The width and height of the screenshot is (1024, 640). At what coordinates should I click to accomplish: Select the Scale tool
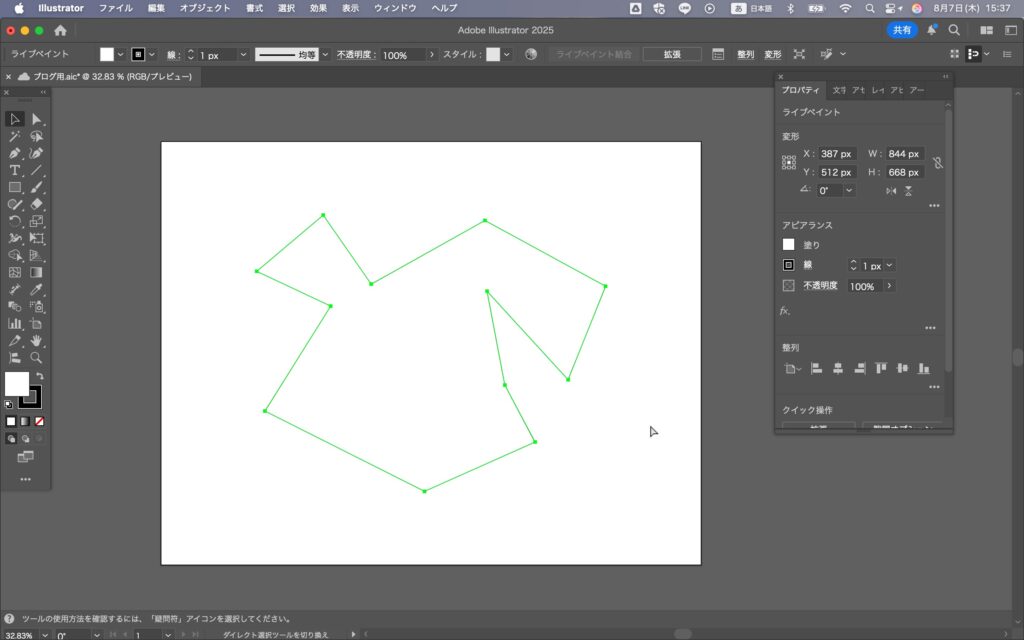(x=37, y=221)
